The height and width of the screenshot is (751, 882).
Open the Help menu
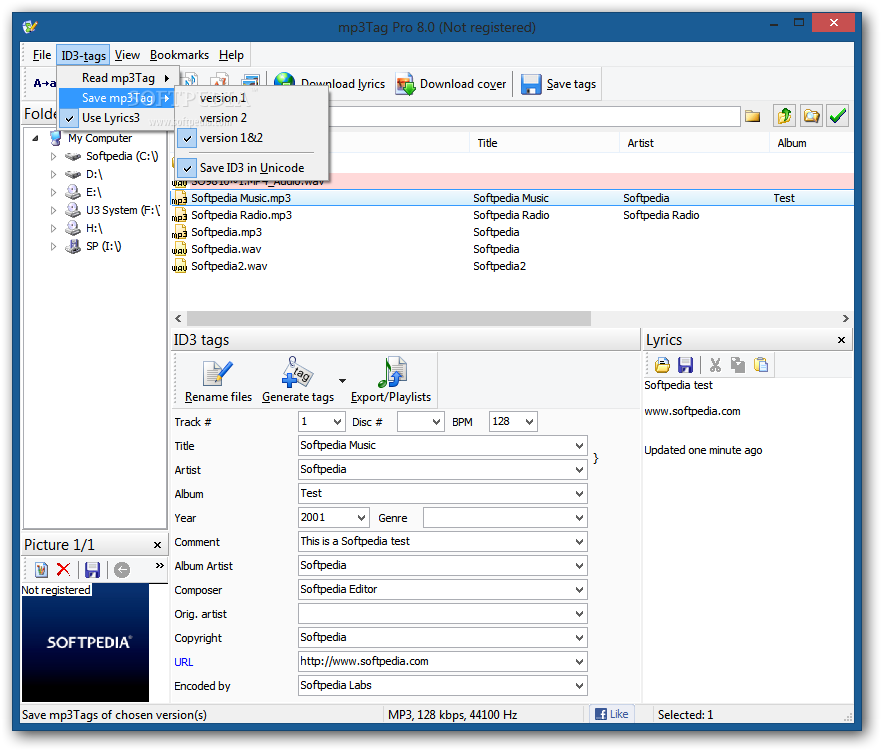click(231, 55)
